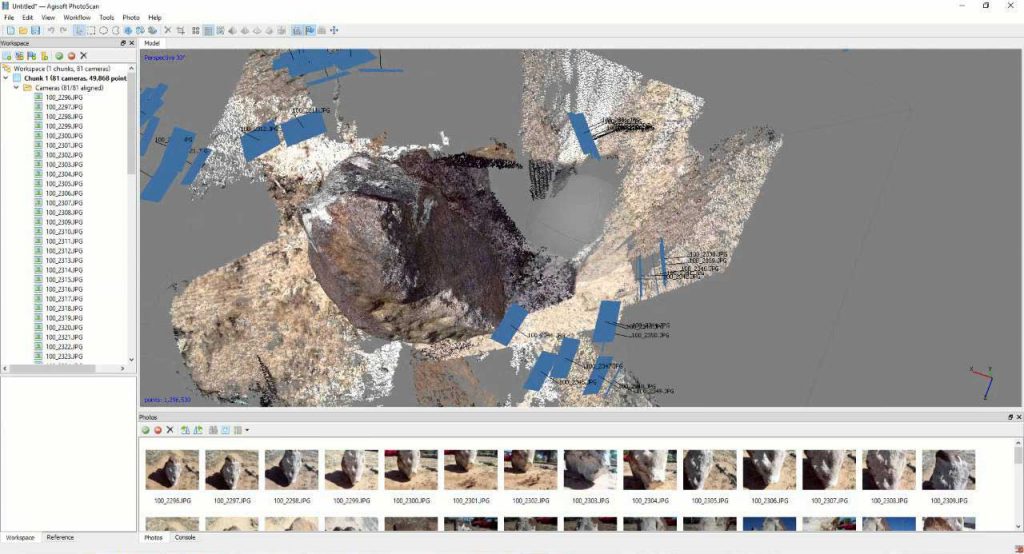Image resolution: width=1024 pixels, height=554 pixels.
Task: Switch to Wireframe model view
Action: coord(257,30)
